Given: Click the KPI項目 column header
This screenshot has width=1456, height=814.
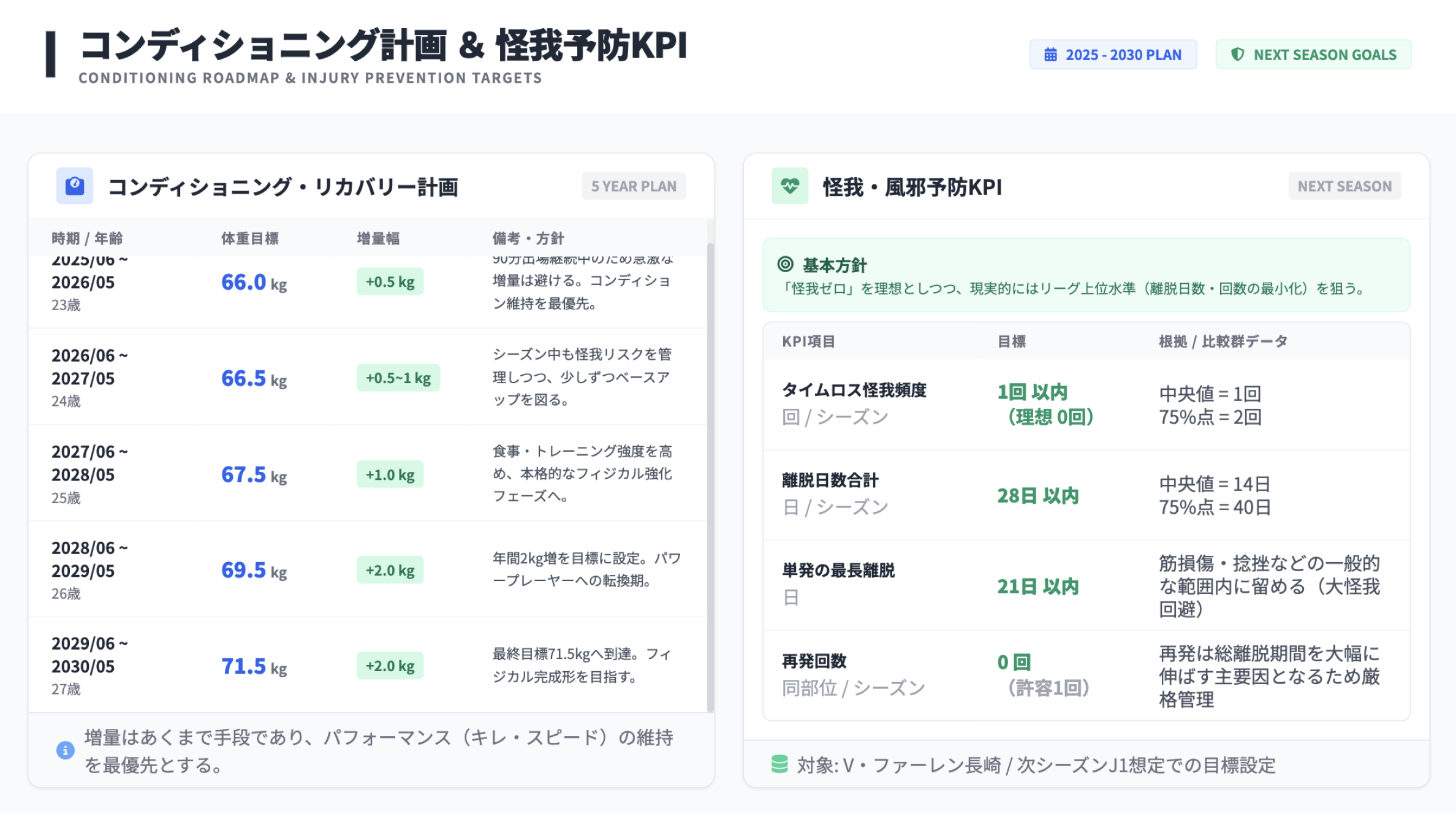Looking at the screenshot, I should click(808, 341).
